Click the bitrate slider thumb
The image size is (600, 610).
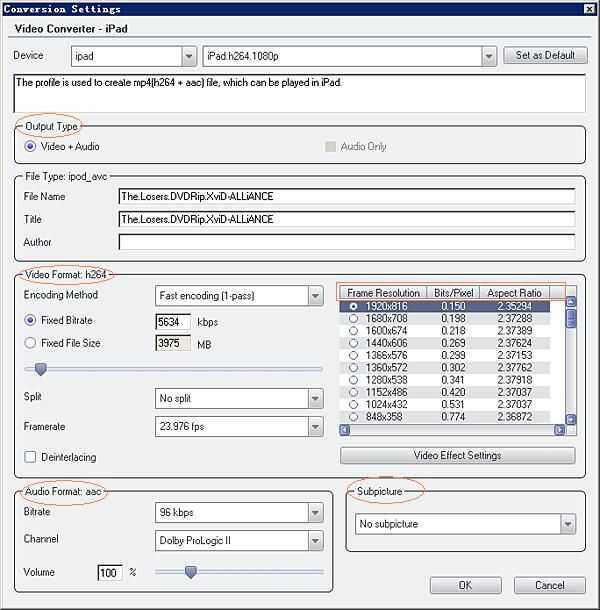click(40, 369)
